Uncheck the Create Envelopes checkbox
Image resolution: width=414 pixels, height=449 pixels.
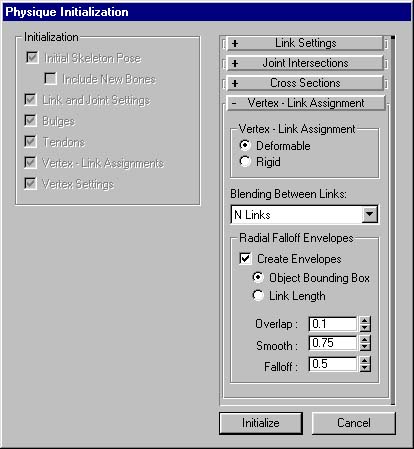[x=245, y=259]
